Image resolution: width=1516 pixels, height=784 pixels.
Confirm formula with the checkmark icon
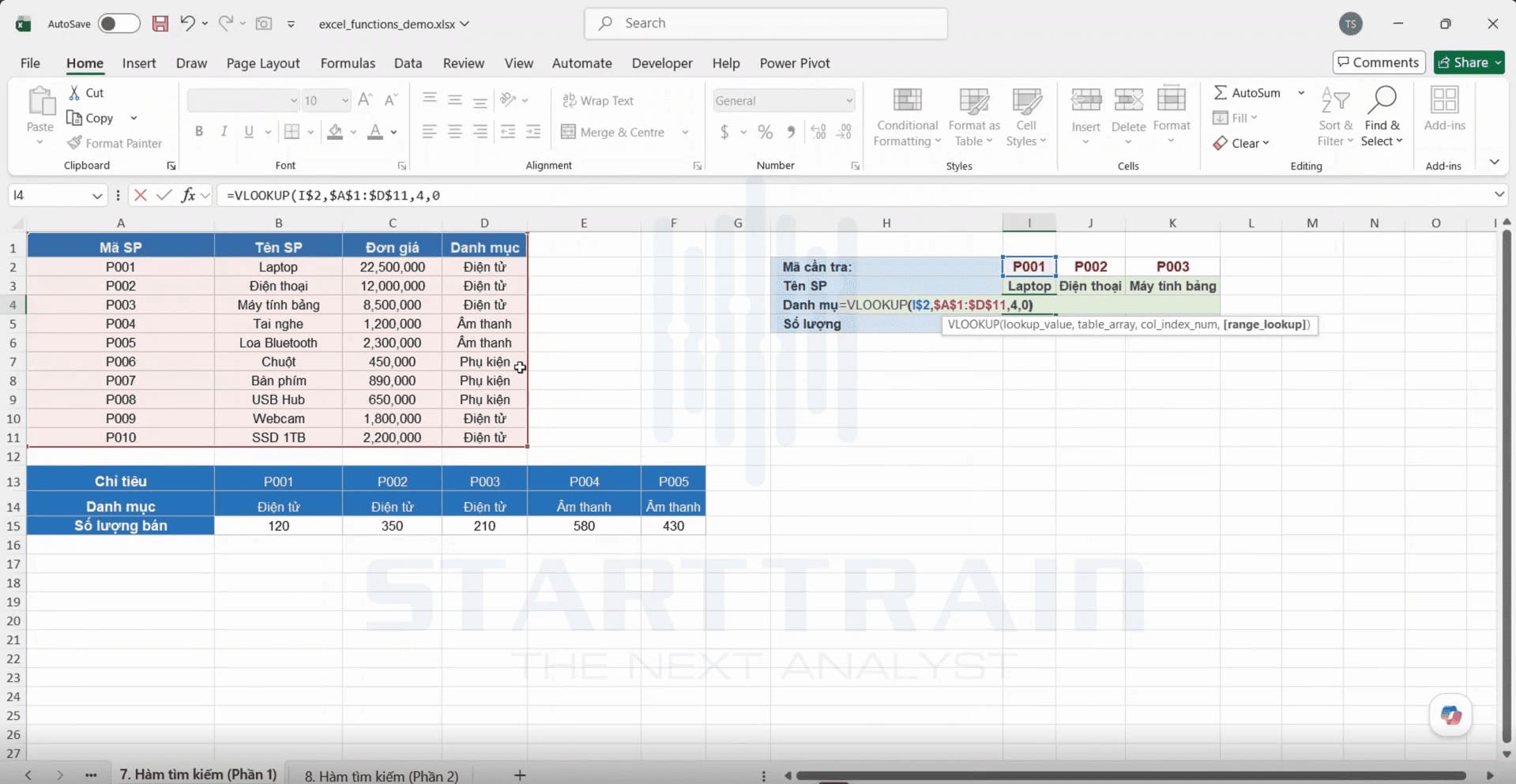pyautogui.click(x=164, y=195)
